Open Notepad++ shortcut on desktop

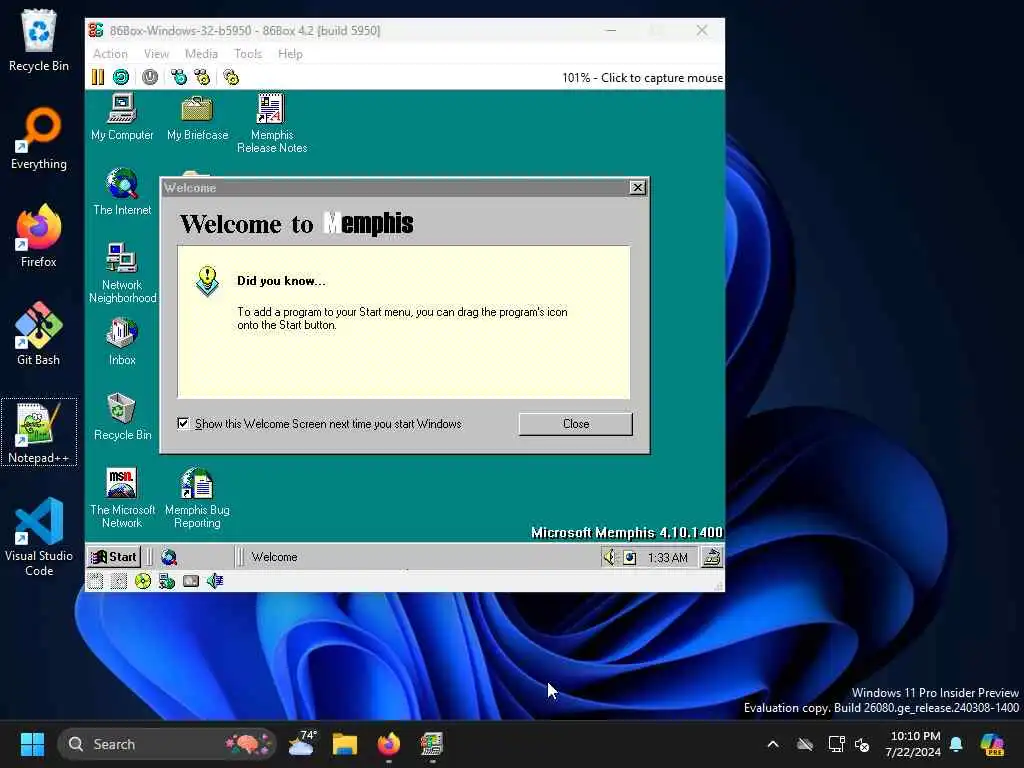39,432
